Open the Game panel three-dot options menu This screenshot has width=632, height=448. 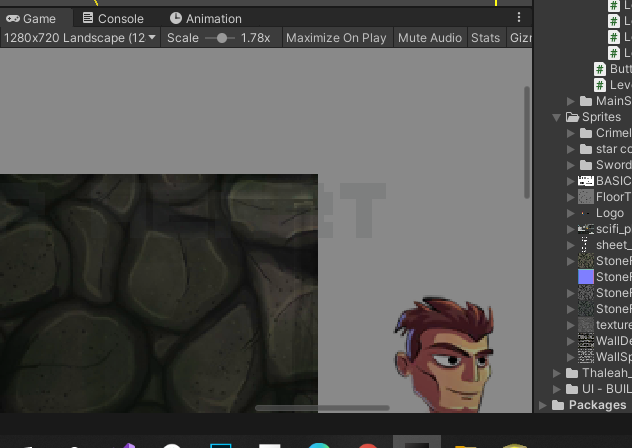coord(519,17)
